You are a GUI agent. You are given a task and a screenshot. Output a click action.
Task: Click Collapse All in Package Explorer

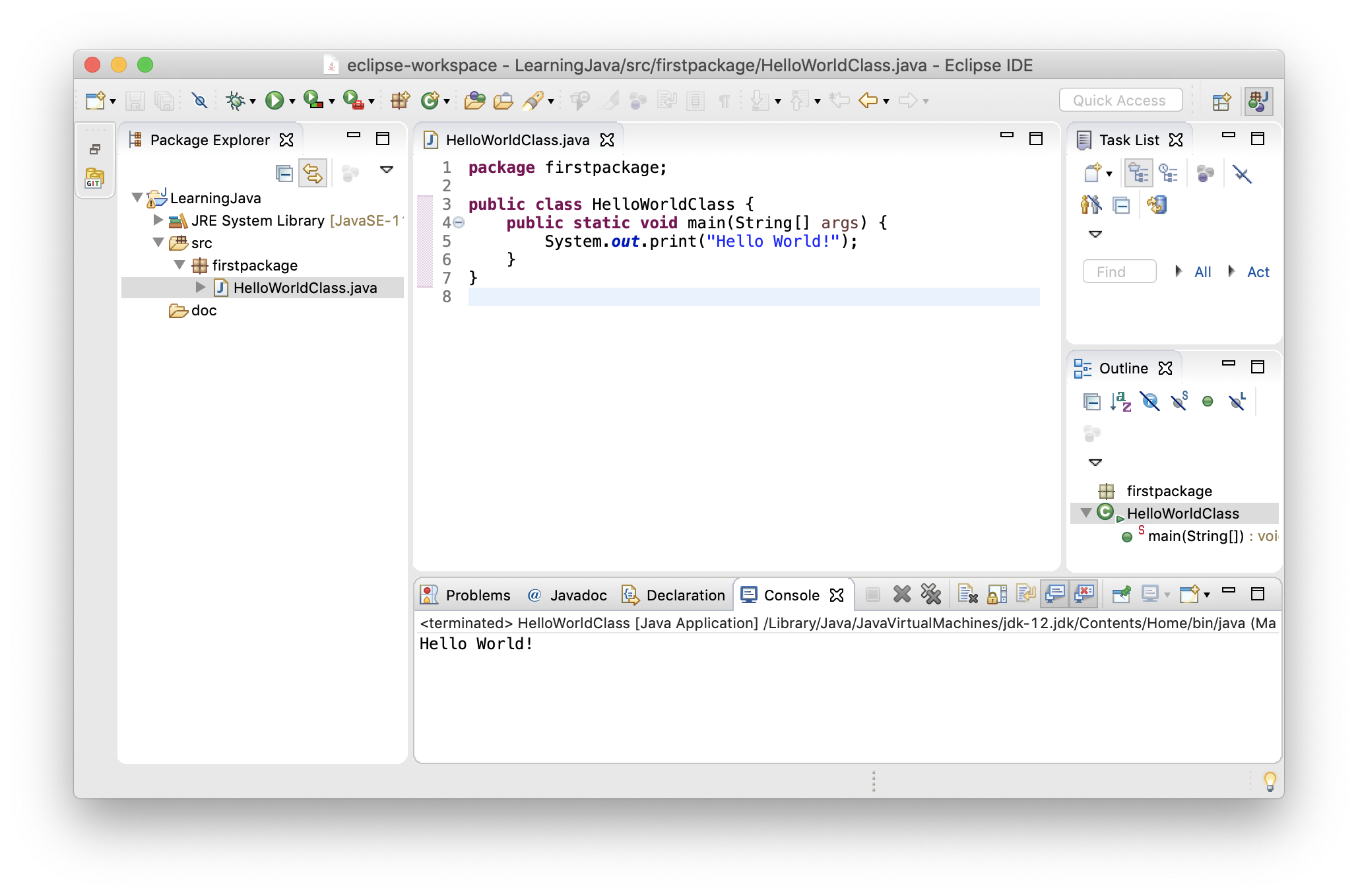pos(284,174)
